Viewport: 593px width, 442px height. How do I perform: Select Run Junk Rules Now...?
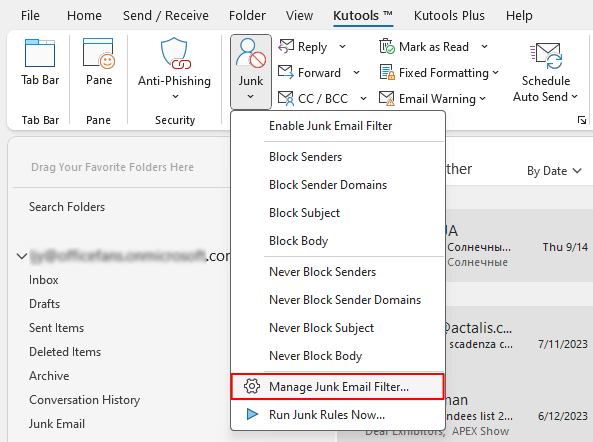[x=338, y=414]
